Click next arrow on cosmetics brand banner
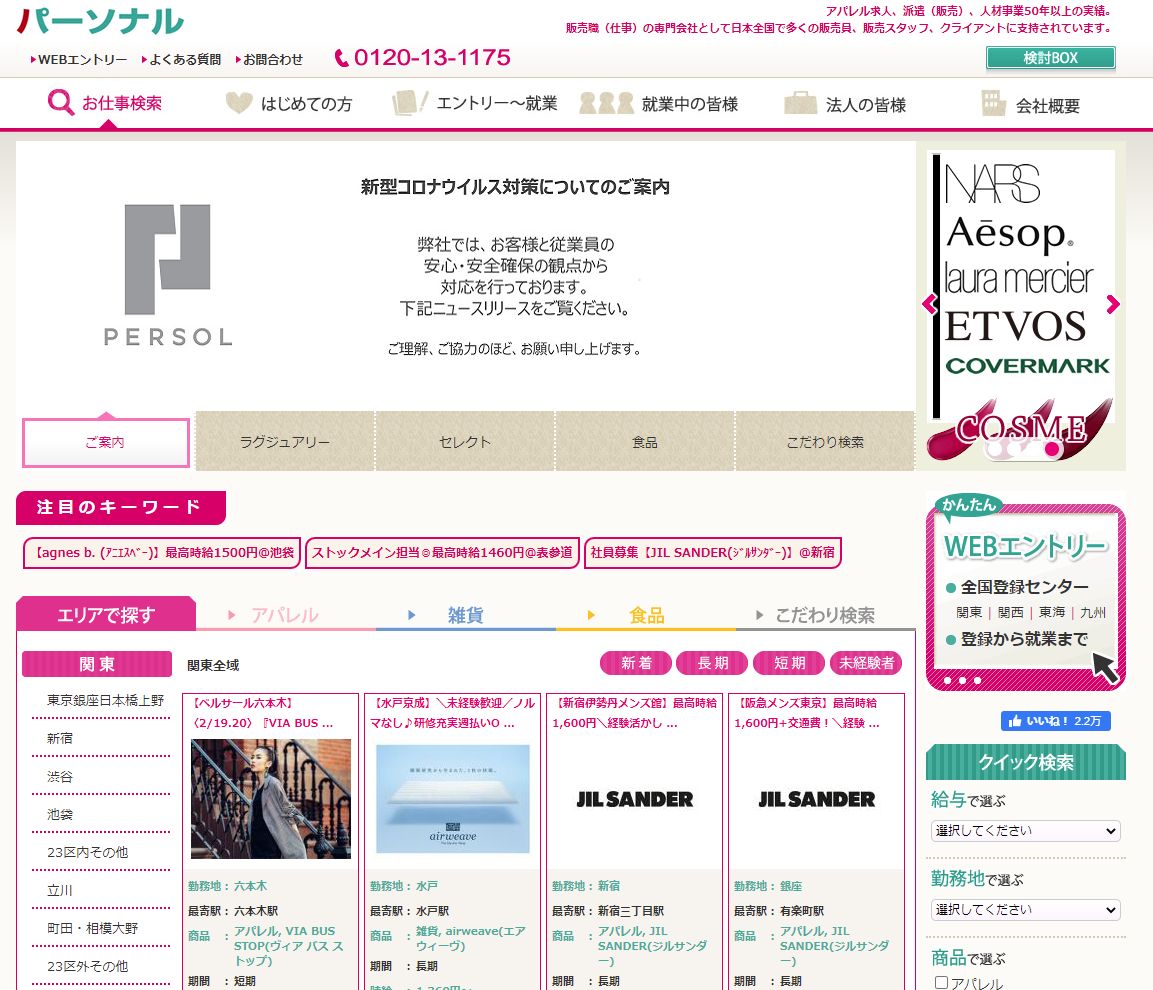Screen dimensions: 1153x990 click(1113, 304)
